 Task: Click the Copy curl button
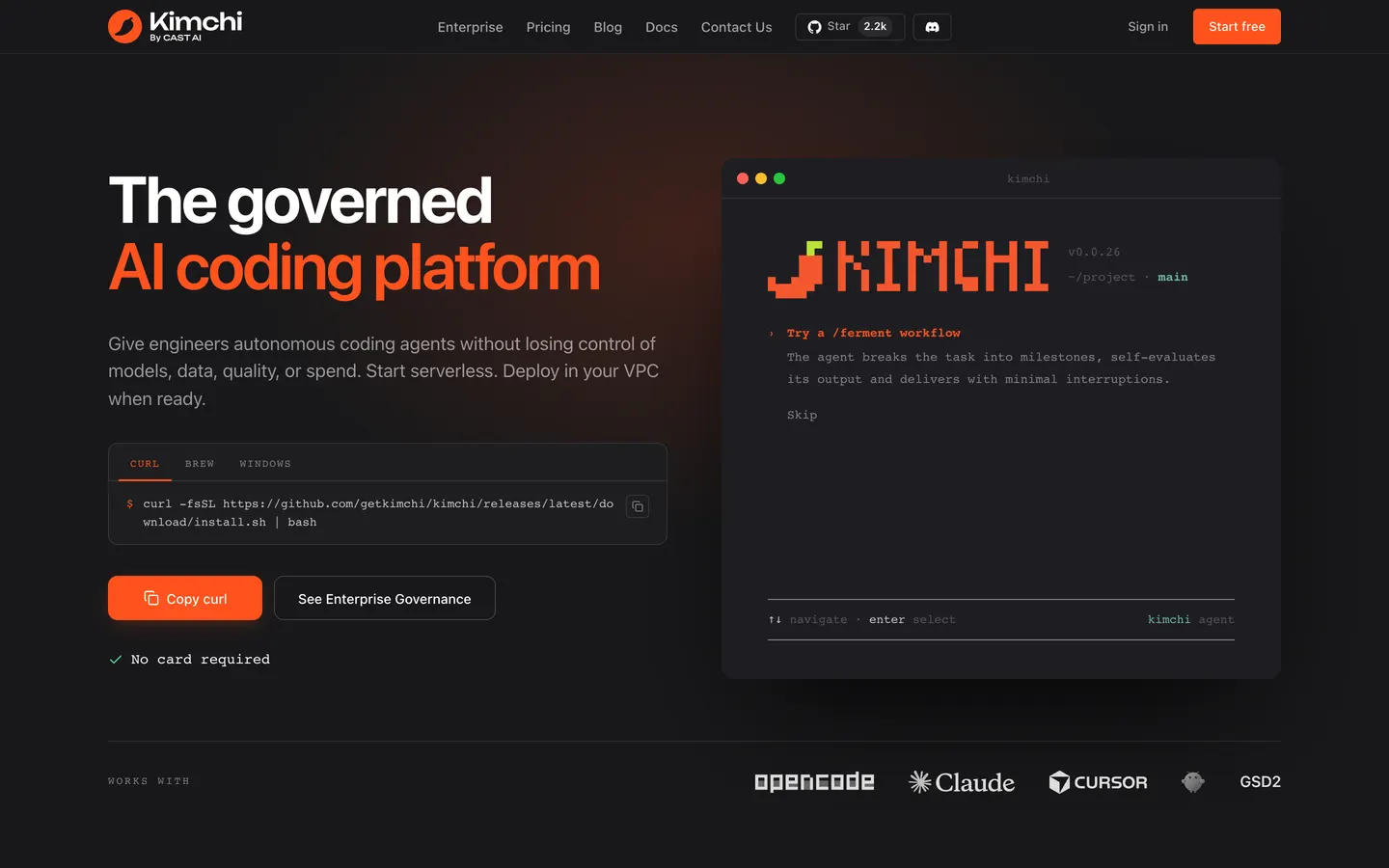coord(185,598)
